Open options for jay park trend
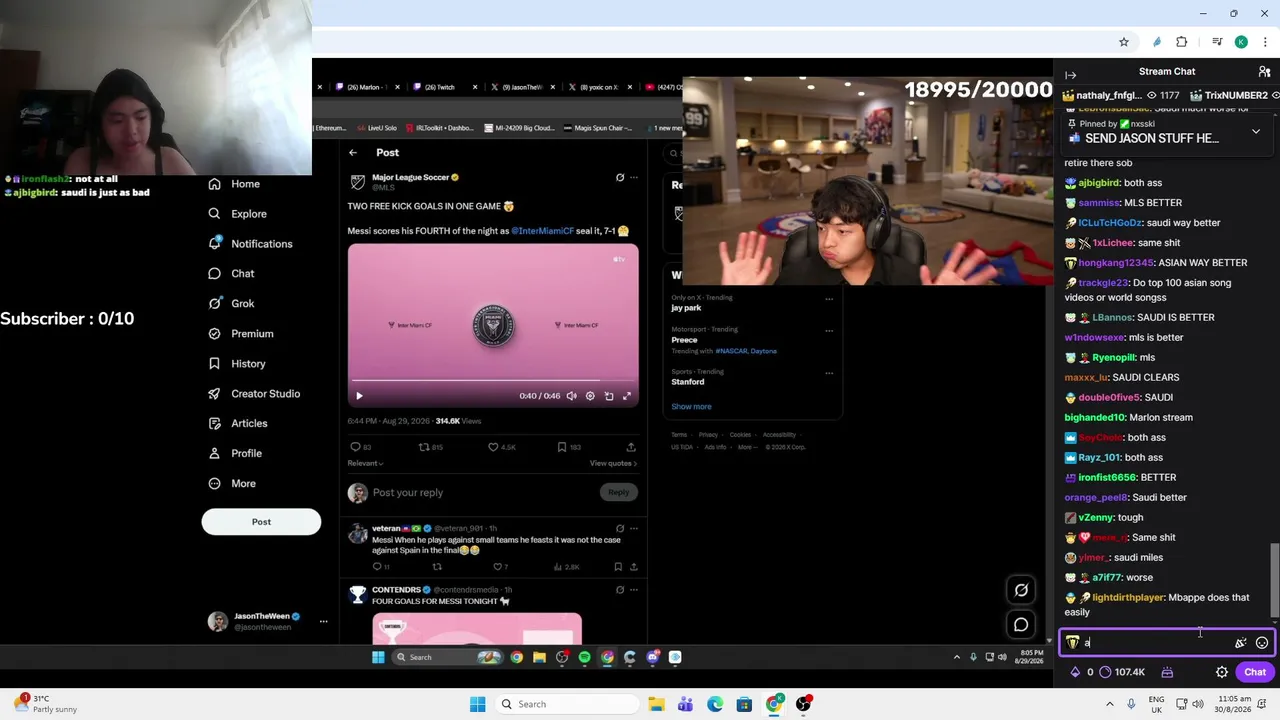 click(x=829, y=298)
